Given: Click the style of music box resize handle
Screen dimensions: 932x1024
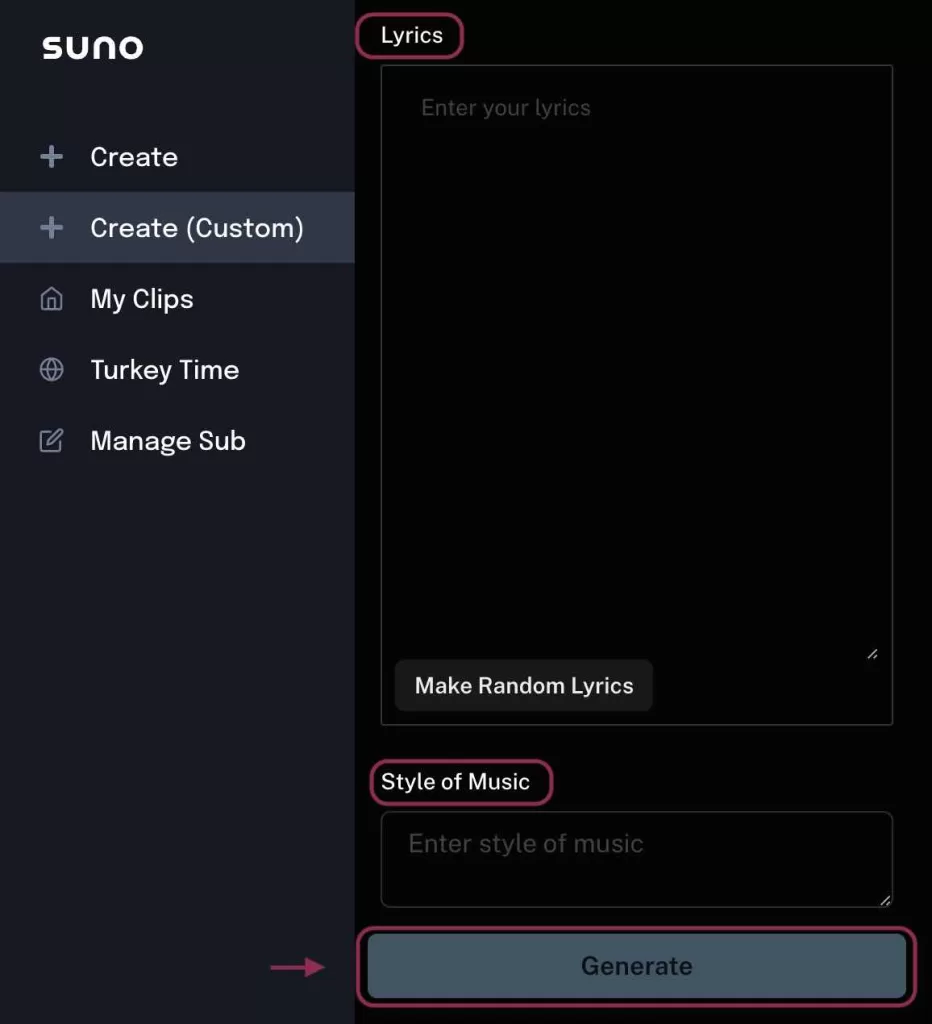Looking at the screenshot, I should pyautogui.click(x=885, y=901).
